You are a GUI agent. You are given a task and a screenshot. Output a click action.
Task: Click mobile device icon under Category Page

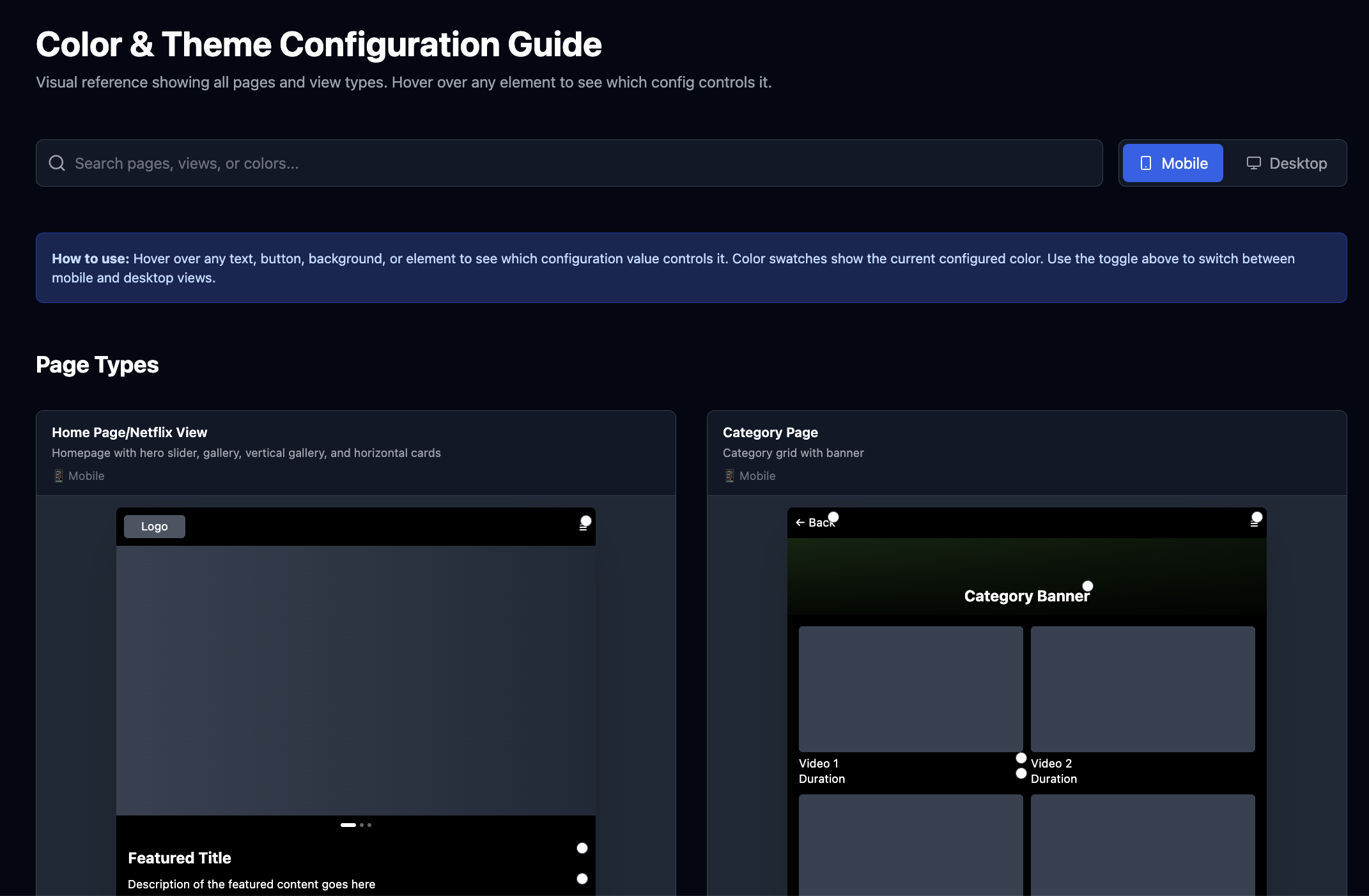(x=729, y=476)
